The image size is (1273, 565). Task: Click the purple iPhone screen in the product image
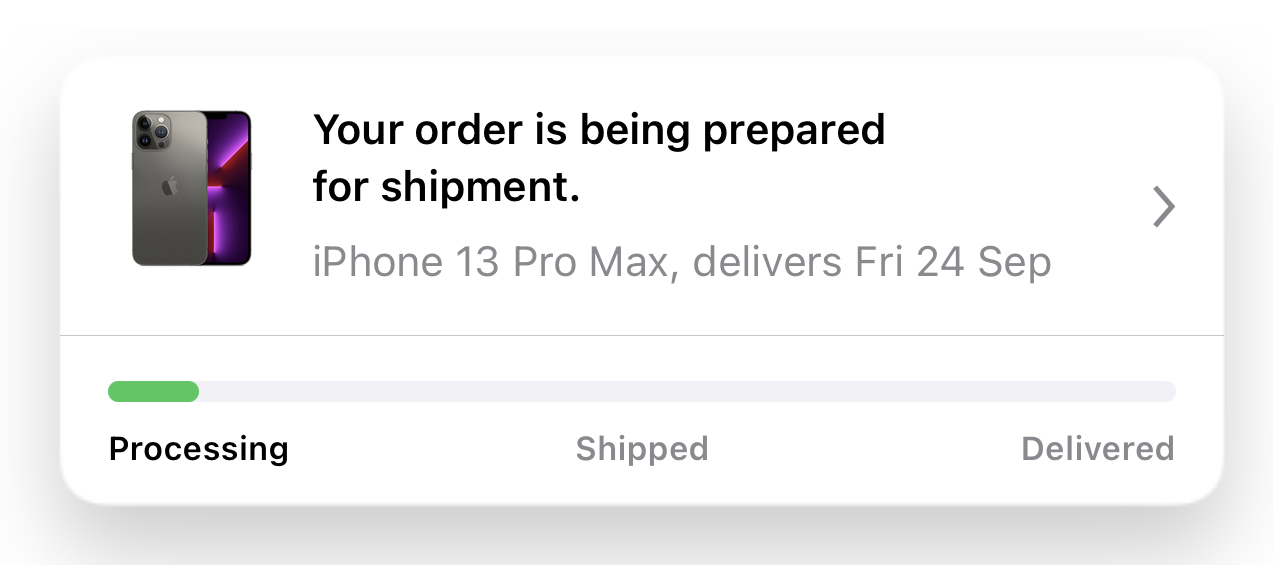click(228, 188)
